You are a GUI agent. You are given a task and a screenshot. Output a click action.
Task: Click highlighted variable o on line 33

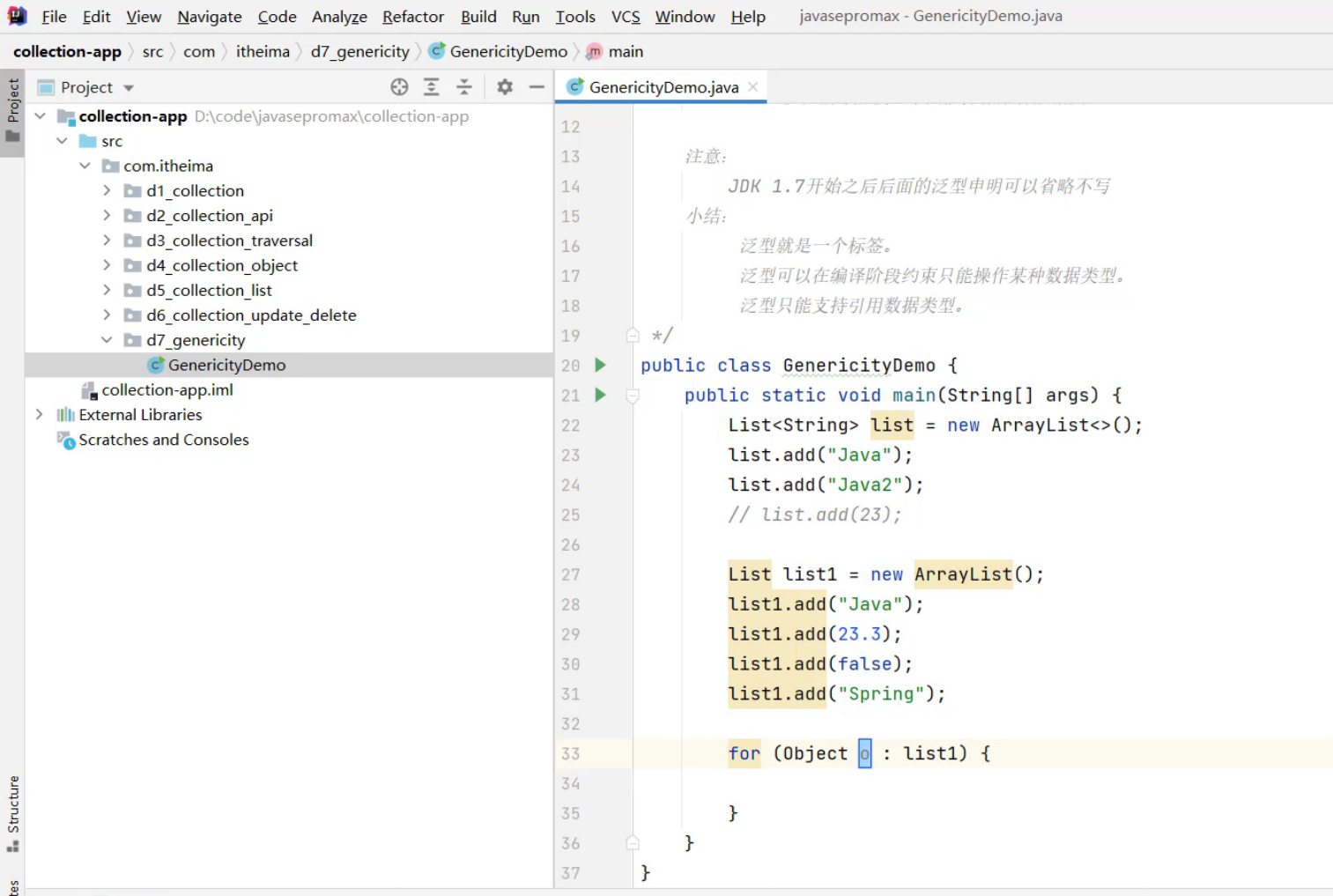pos(864,753)
